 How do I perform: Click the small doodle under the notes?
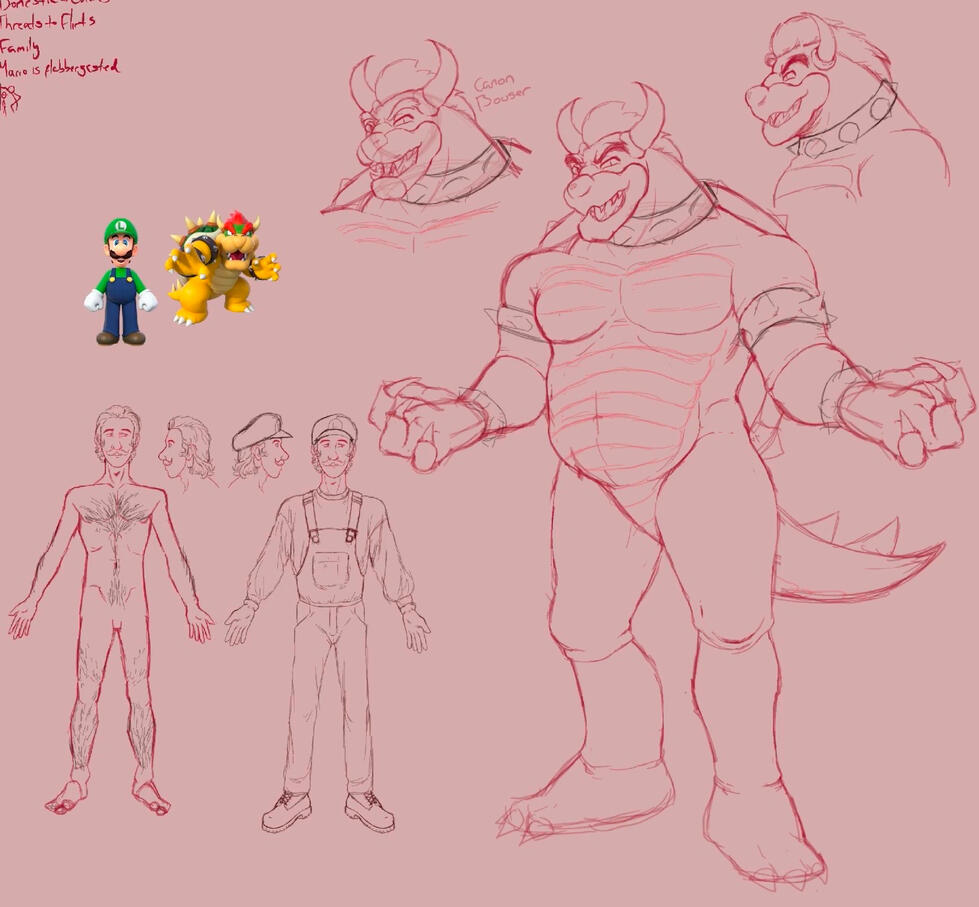pos(10,98)
